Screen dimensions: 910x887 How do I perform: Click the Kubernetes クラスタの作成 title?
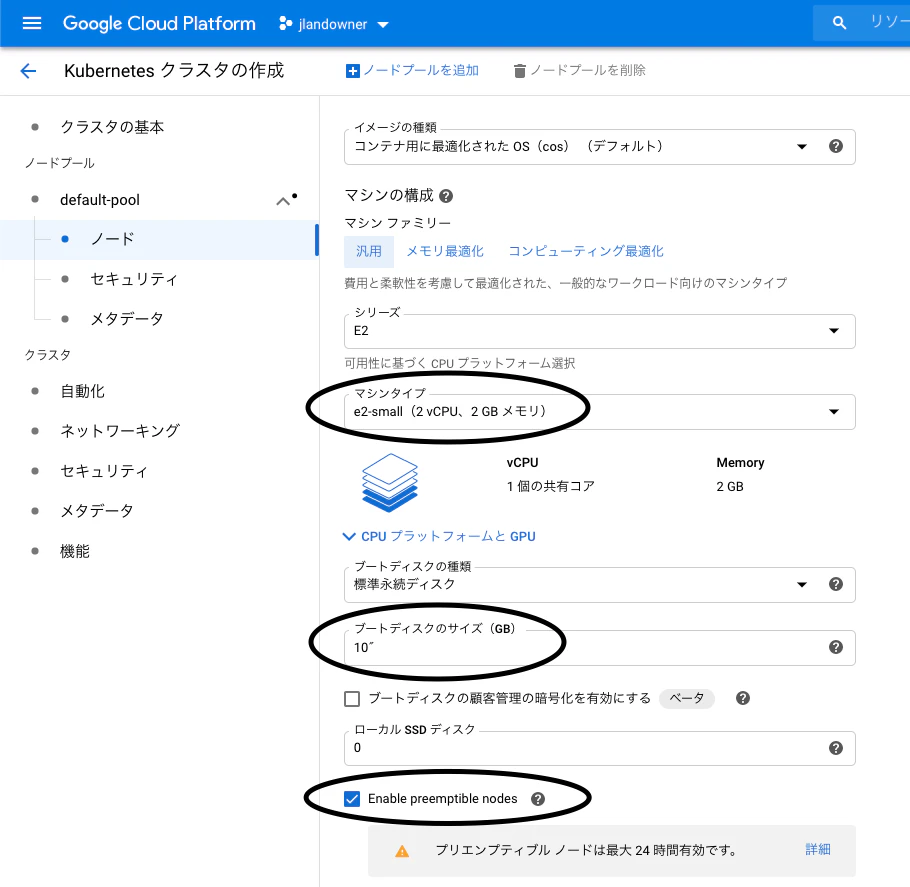(174, 71)
